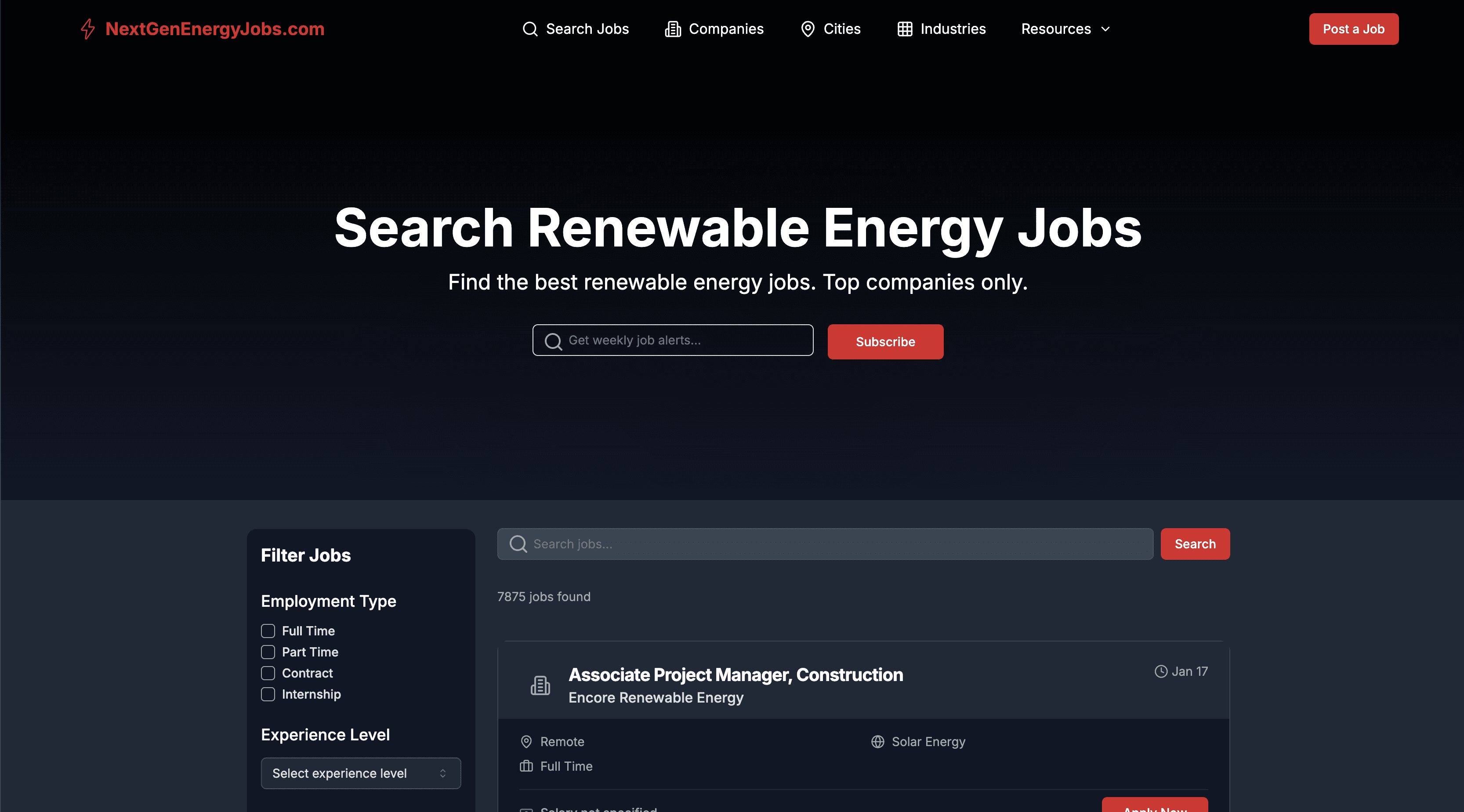This screenshot has height=812, width=1464.
Task: Click the lightning bolt logo icon
Action: (x=87, y=29)
